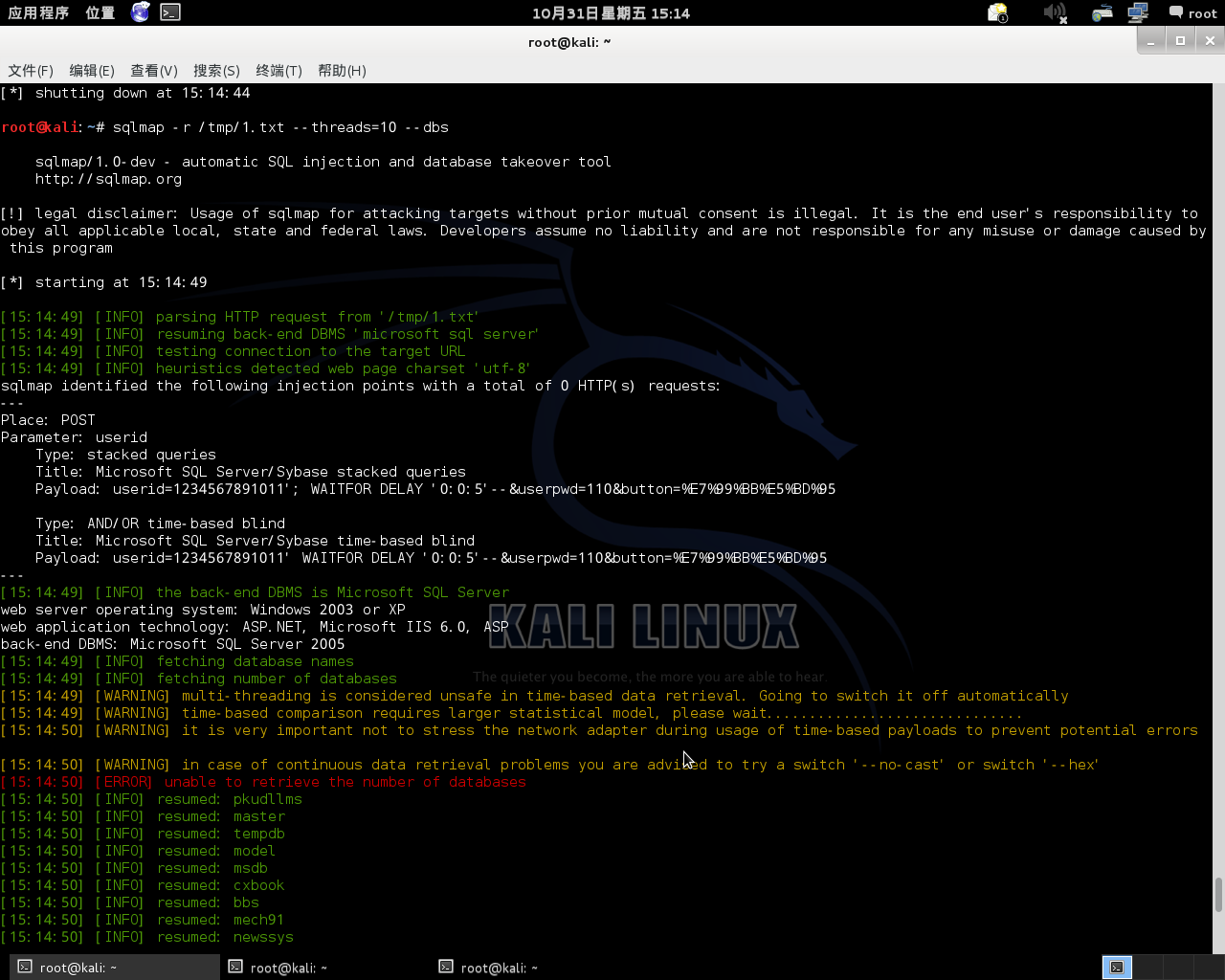Viewport: 1225px width, 980px height.
Task: Click the chat bubble icon beside root
Action: (1175, 12)
